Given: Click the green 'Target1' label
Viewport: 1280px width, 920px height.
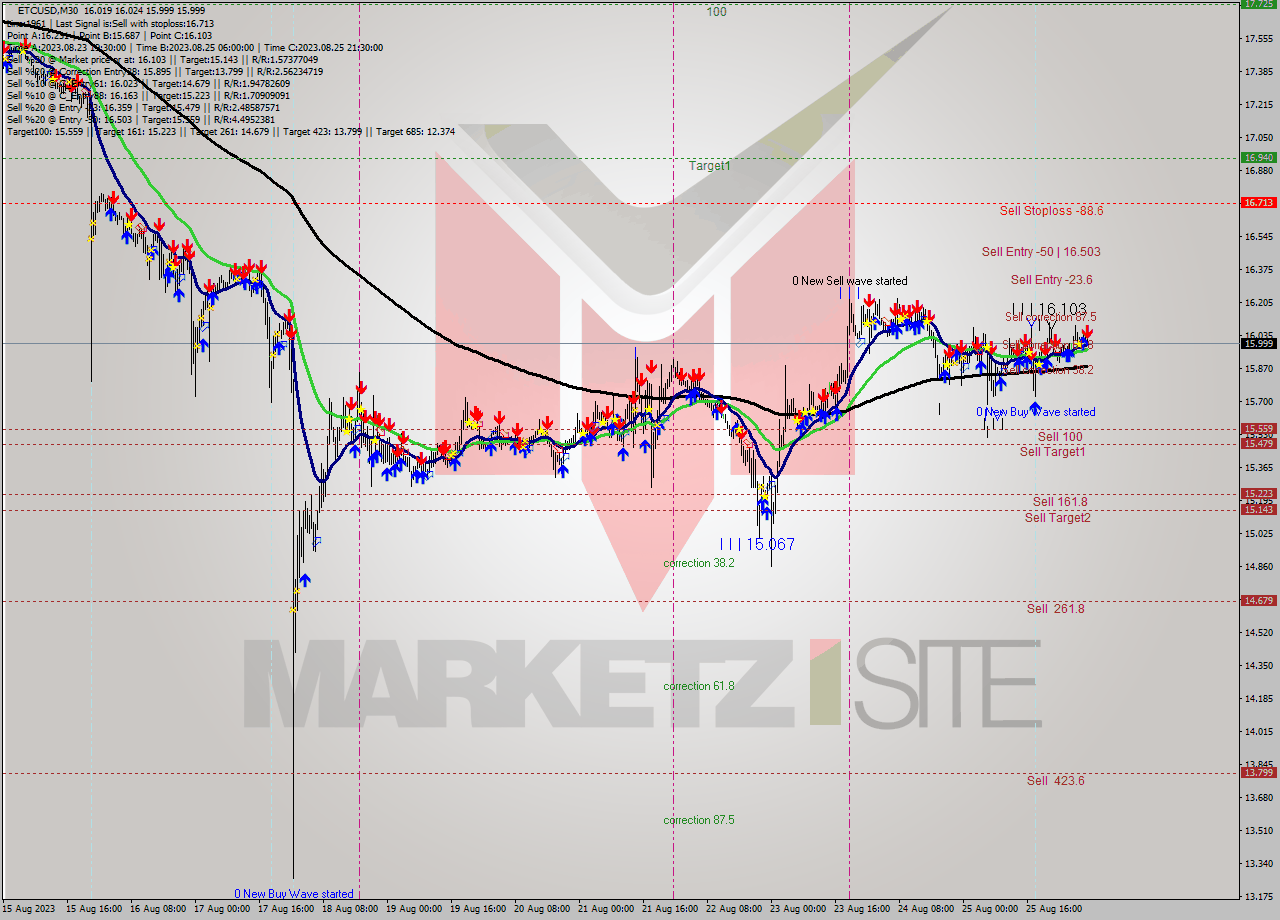Looking at the screenshot, I should [709, 166].
